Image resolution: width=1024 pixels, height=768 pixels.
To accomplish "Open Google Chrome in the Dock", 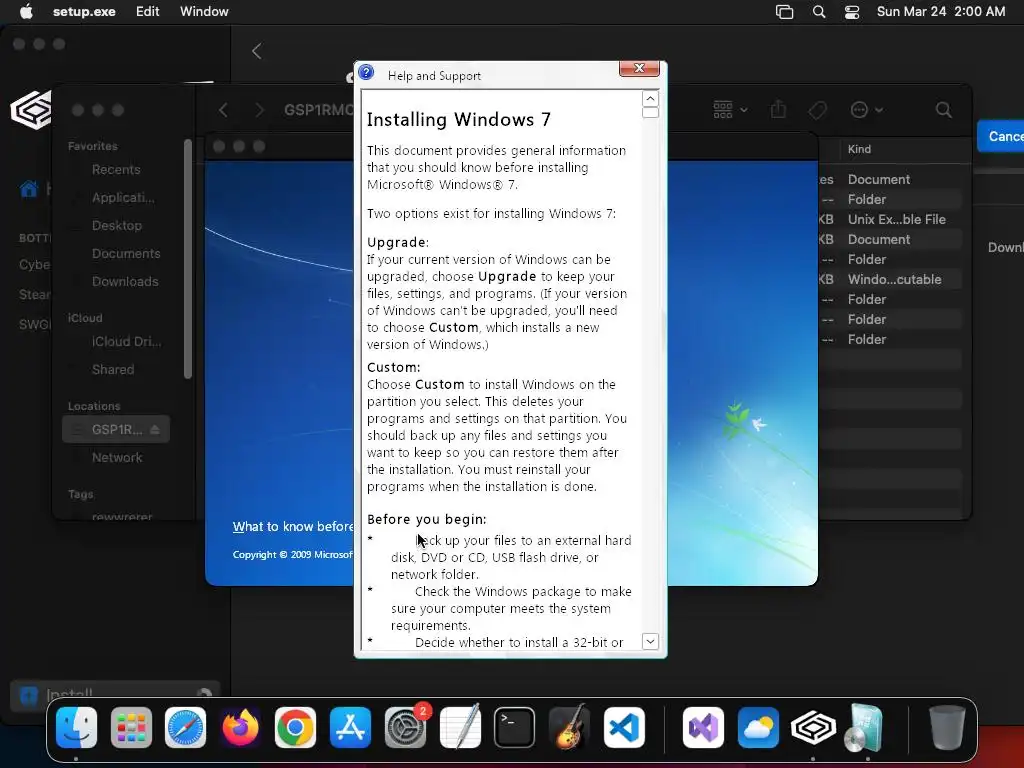I will click(x=295, y=728).
